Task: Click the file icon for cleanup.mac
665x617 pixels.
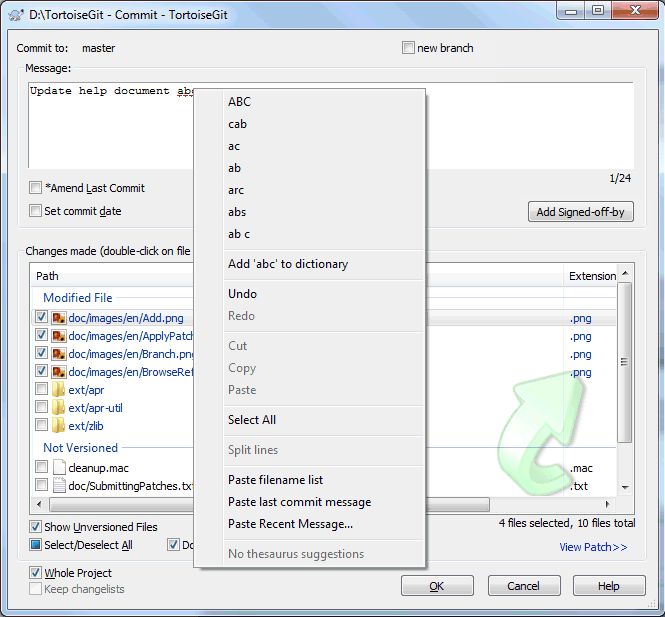Action: 59,467
